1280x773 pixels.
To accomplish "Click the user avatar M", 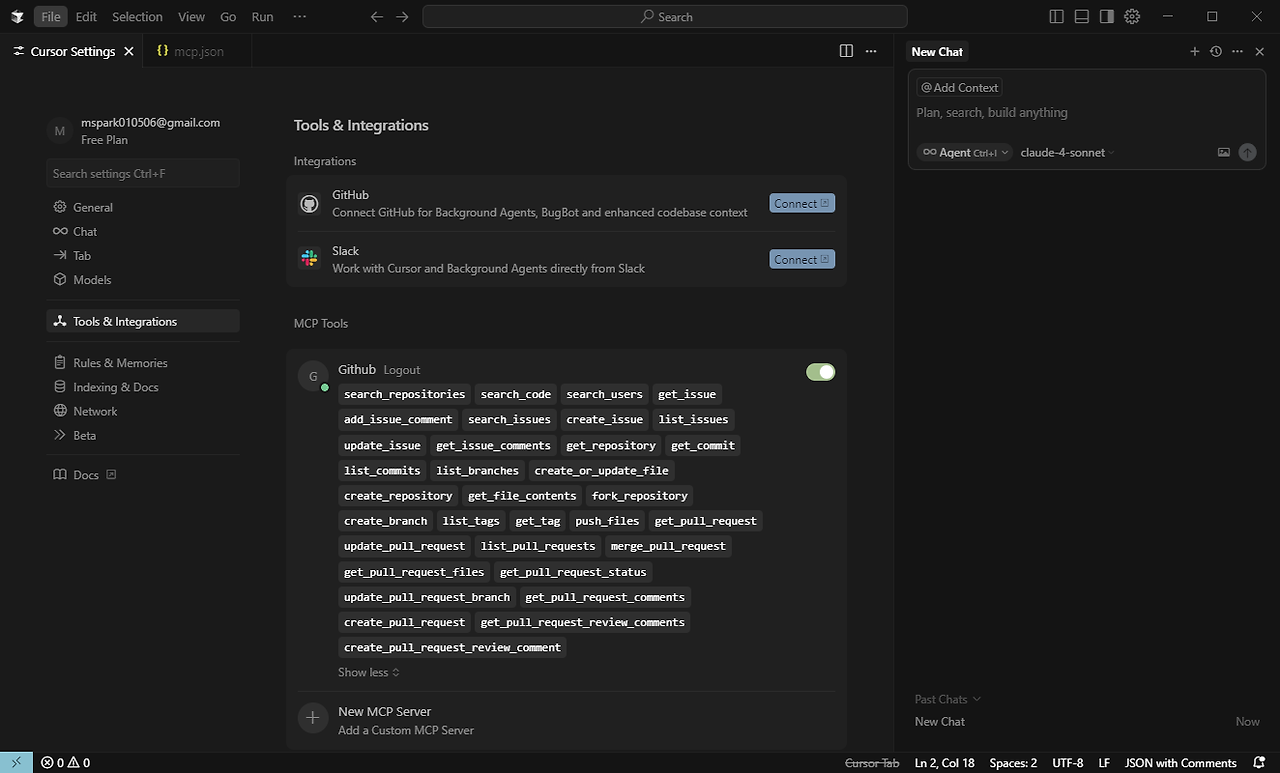I will tap(60, 131).
